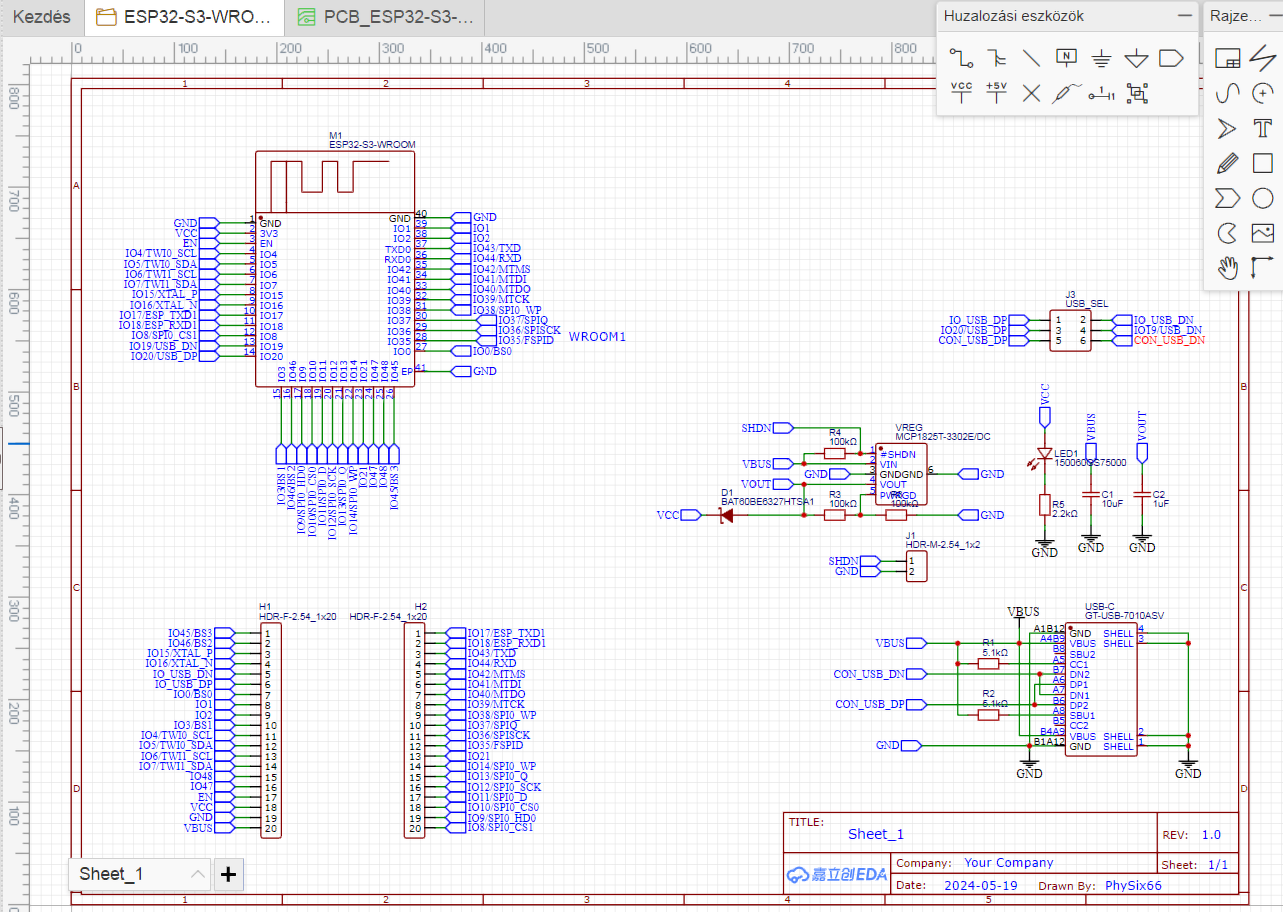The image size is (1283, 912).
Task: Collapse the Huzalozási eszközök panel
Action: 1185,16
